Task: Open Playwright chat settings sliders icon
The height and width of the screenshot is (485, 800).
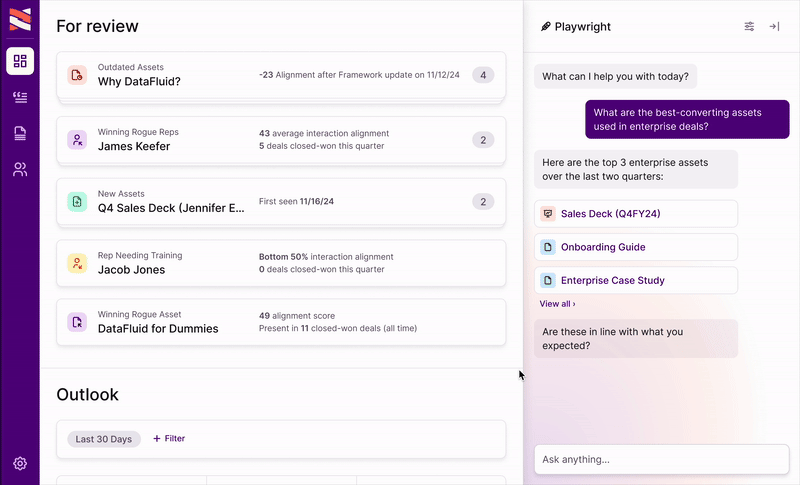Action: 749,27
